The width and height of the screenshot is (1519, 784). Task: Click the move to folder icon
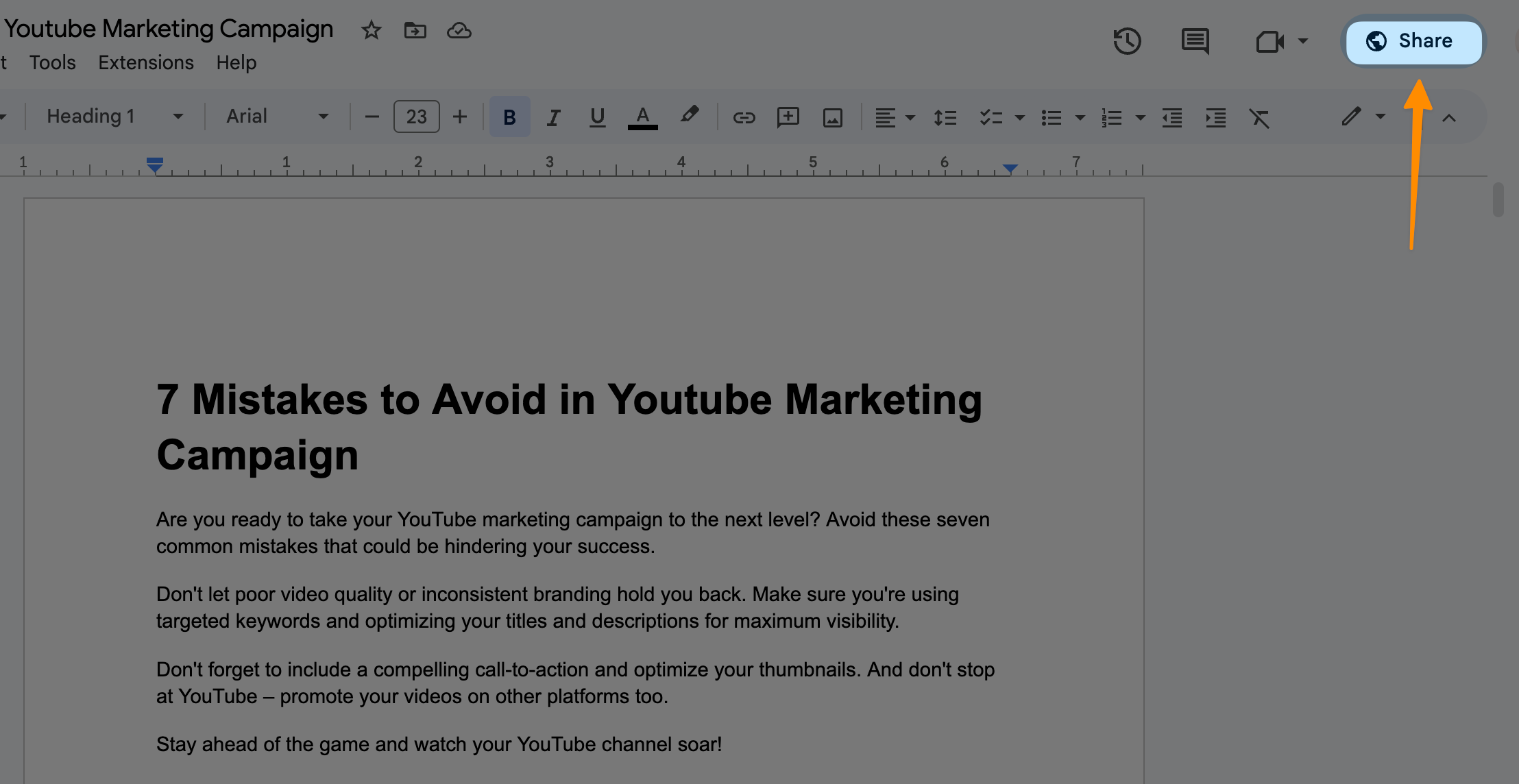[415, 30]
